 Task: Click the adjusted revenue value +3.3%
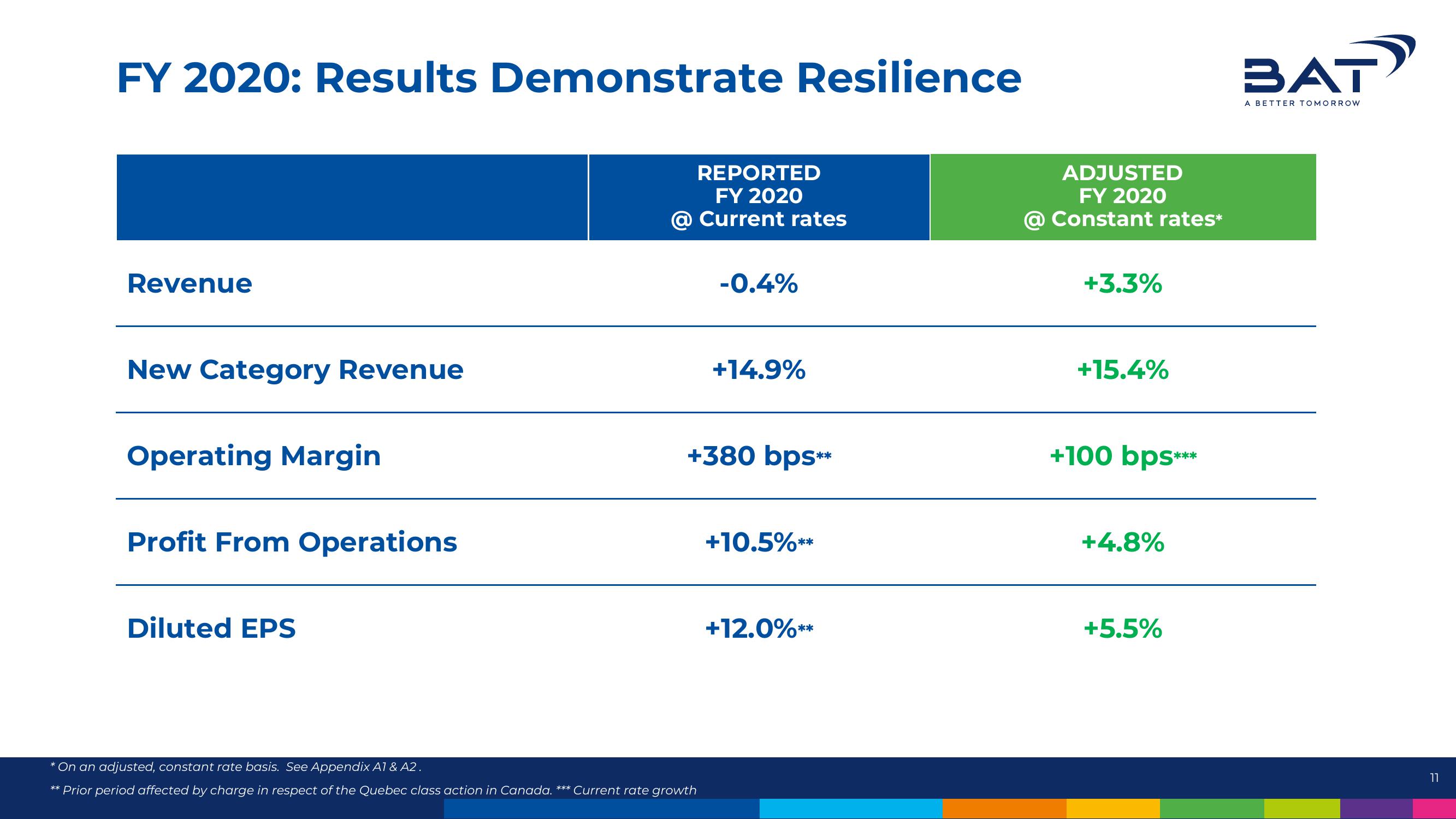click(1122, 283)
